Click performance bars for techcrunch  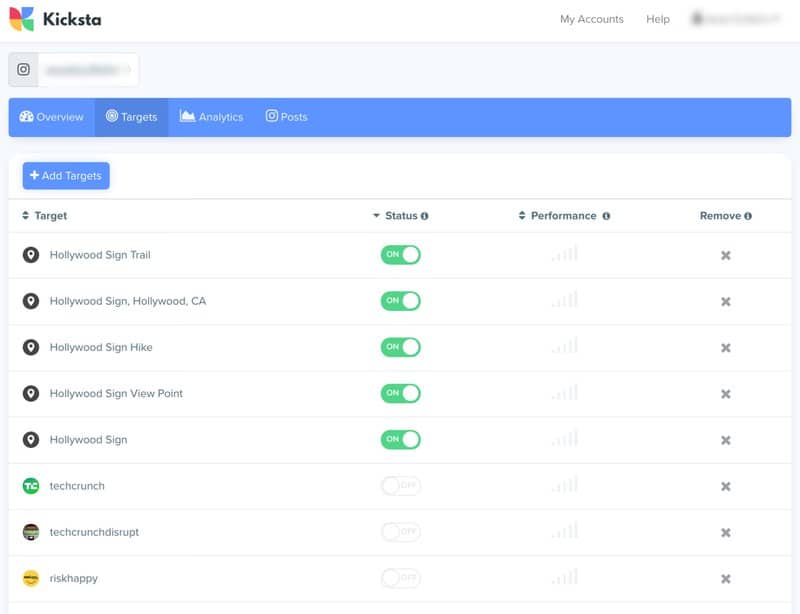pyautogui.click(x=565, y=484)
